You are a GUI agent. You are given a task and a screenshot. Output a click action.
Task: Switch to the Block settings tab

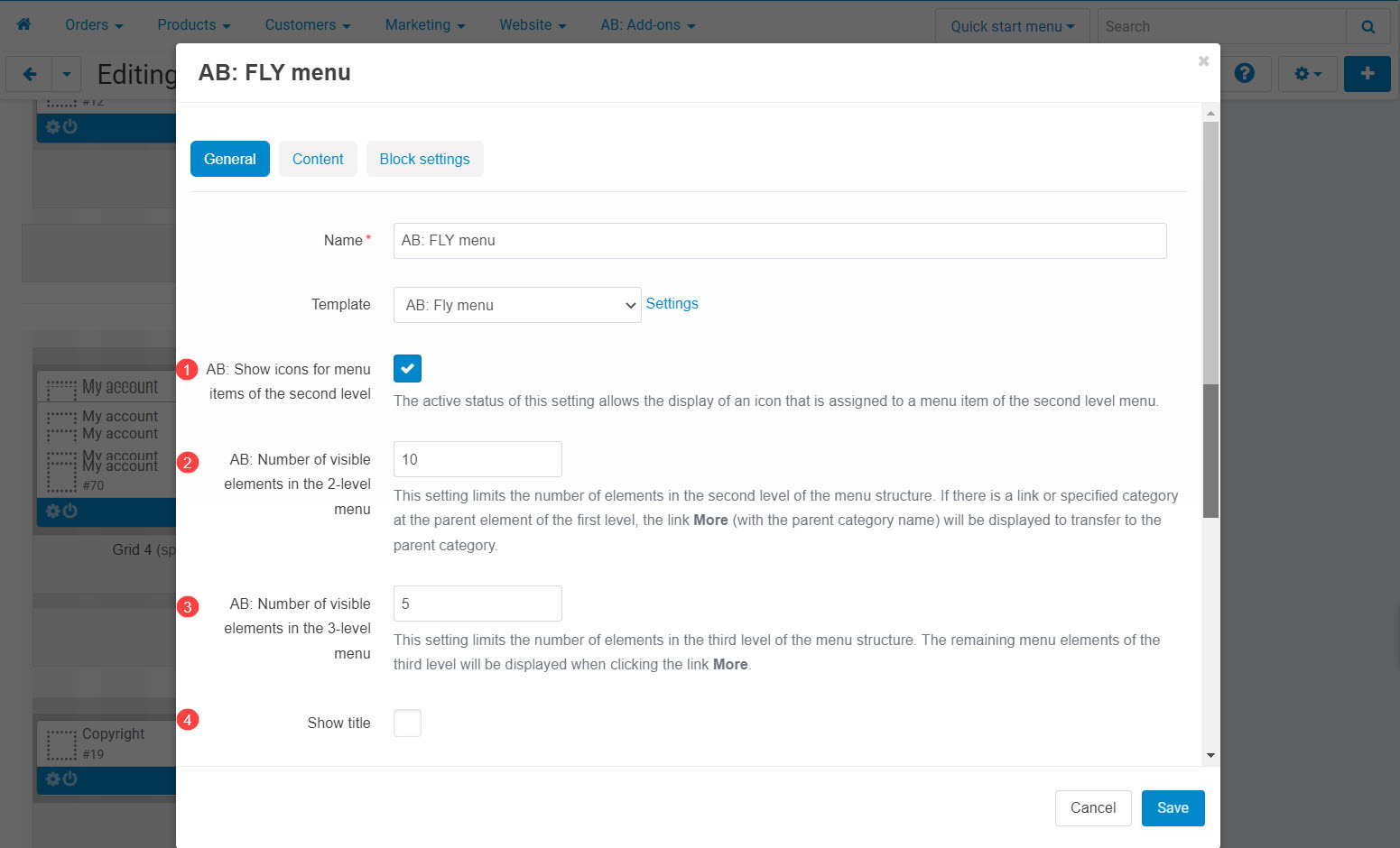coord(424,159)
